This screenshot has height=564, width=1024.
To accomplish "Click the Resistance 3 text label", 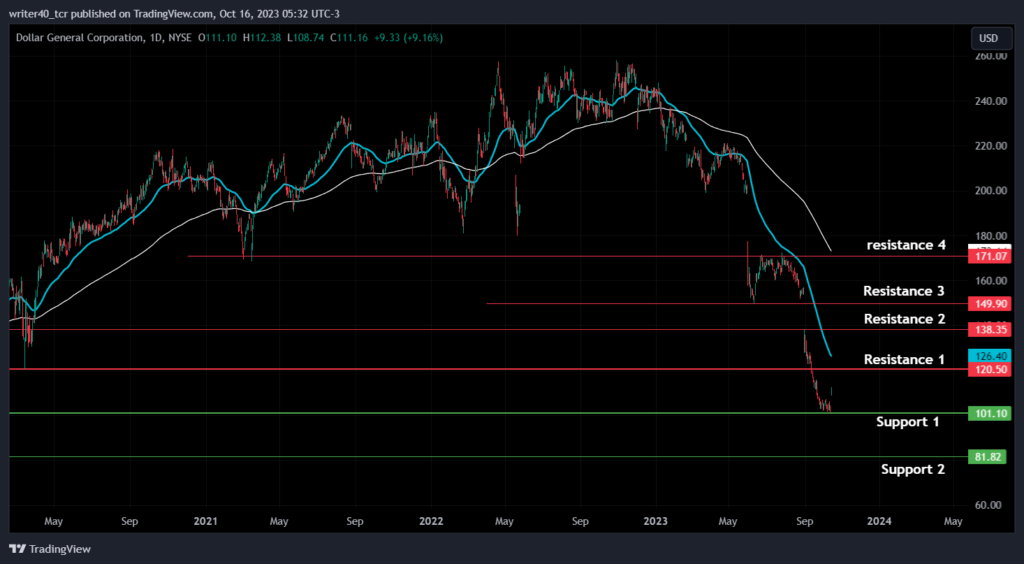I will pyautogui.click(x=904, y=291).
